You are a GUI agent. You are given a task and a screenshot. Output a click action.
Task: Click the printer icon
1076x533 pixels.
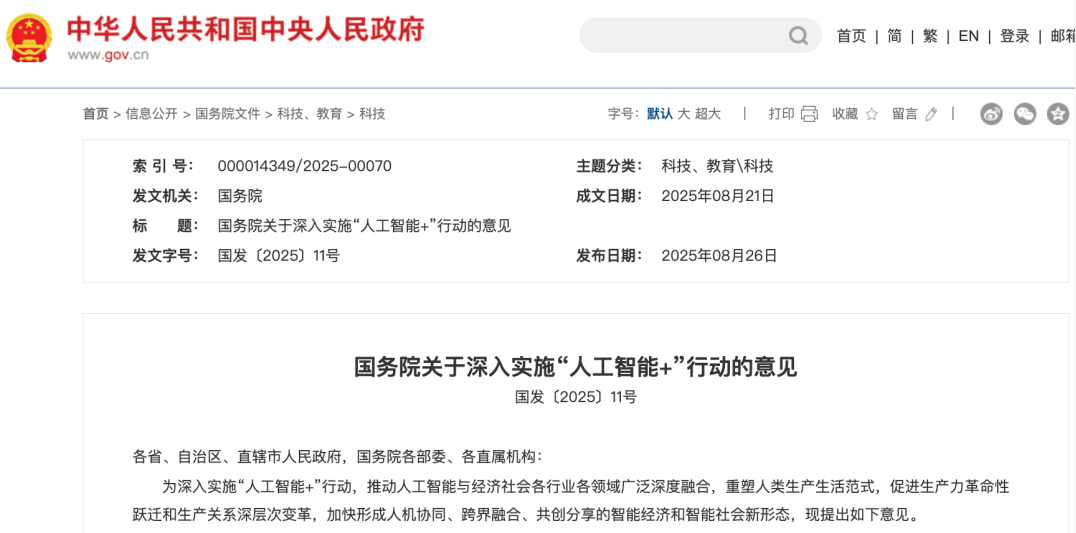pyautogui.click(x=810, y=114)
